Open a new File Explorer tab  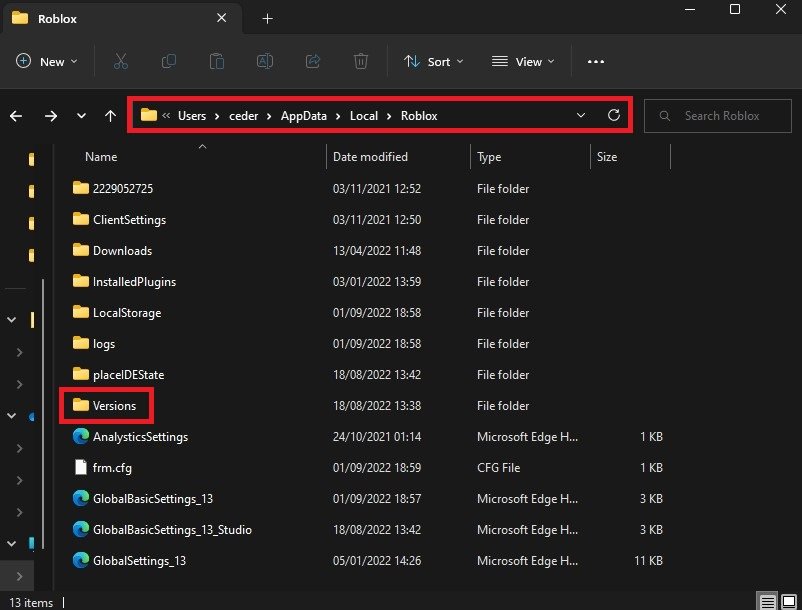click(267, 18)
